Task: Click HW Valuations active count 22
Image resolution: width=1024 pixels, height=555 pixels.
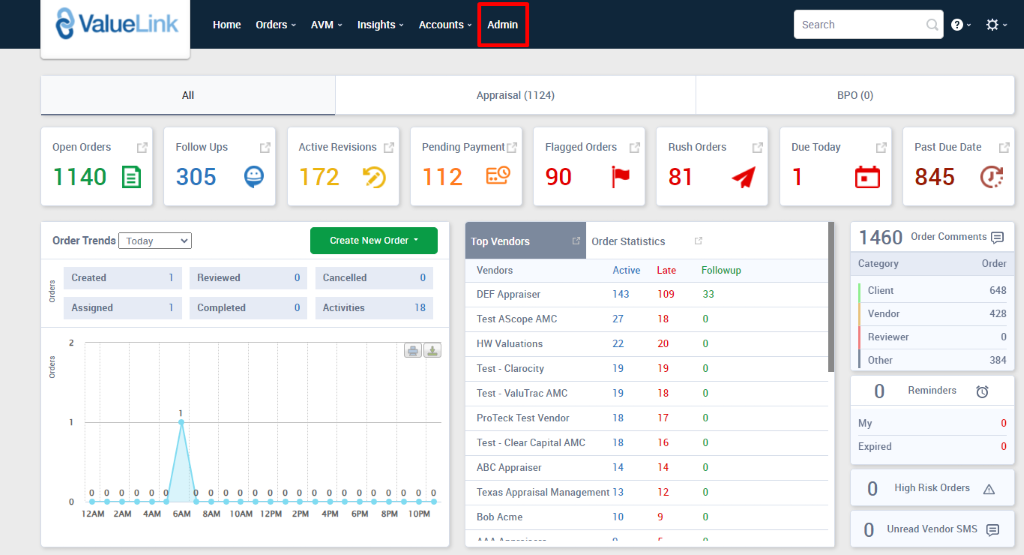Action: [618, 344]
